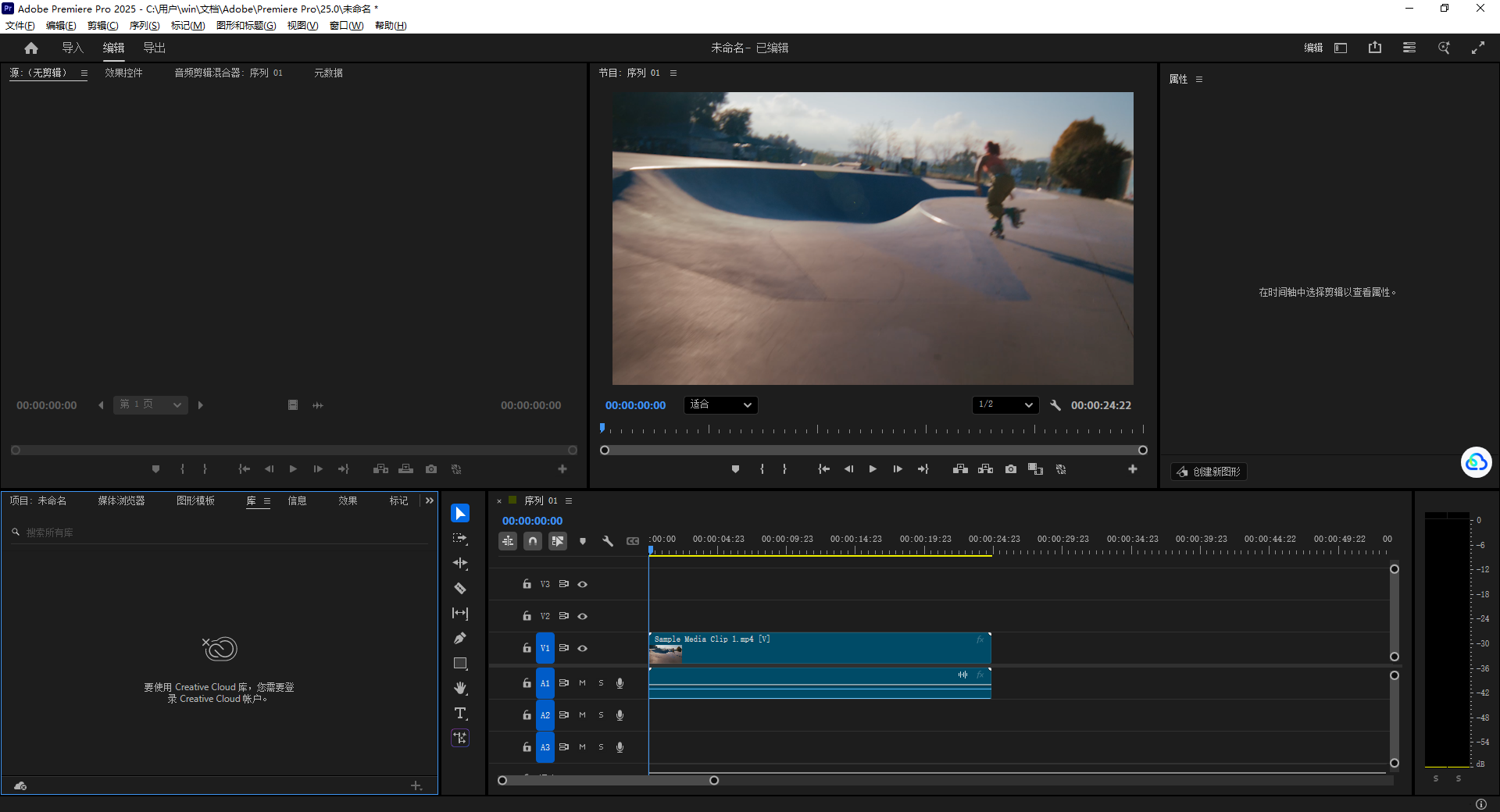Select the Type tool
1500x812 pixels.
[460, 713]
